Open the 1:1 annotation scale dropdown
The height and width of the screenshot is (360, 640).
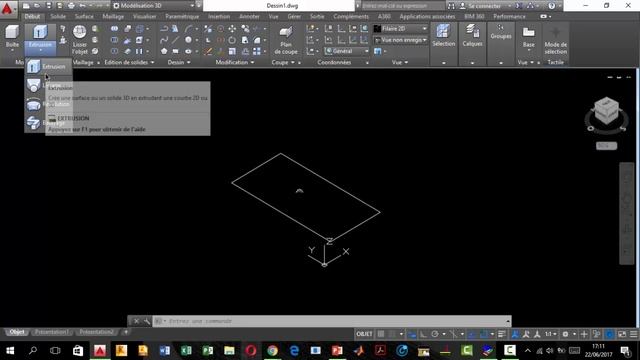point(551,334)
